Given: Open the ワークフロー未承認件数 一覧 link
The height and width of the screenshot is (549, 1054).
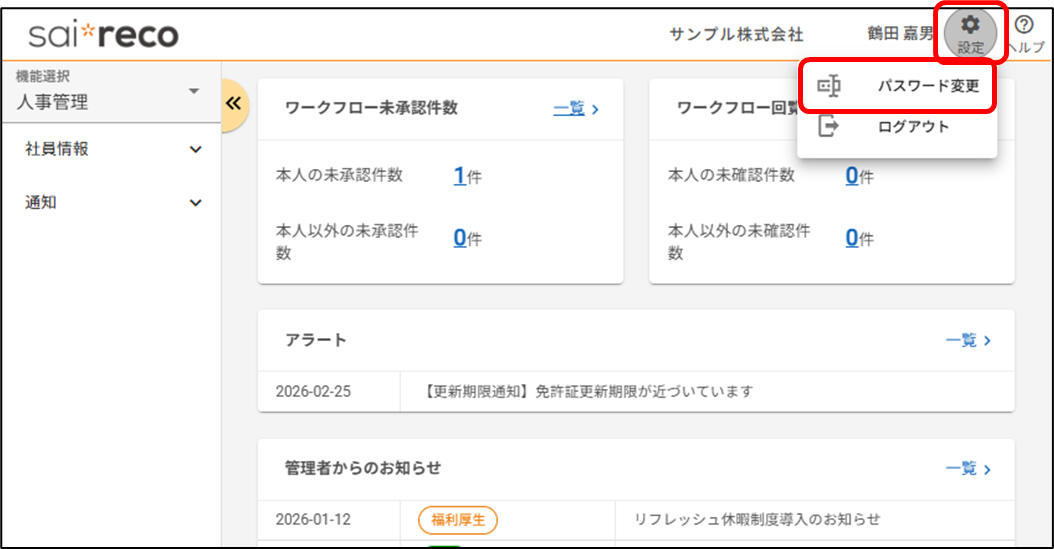Looking at the screenshot, I should coord(575,109).
